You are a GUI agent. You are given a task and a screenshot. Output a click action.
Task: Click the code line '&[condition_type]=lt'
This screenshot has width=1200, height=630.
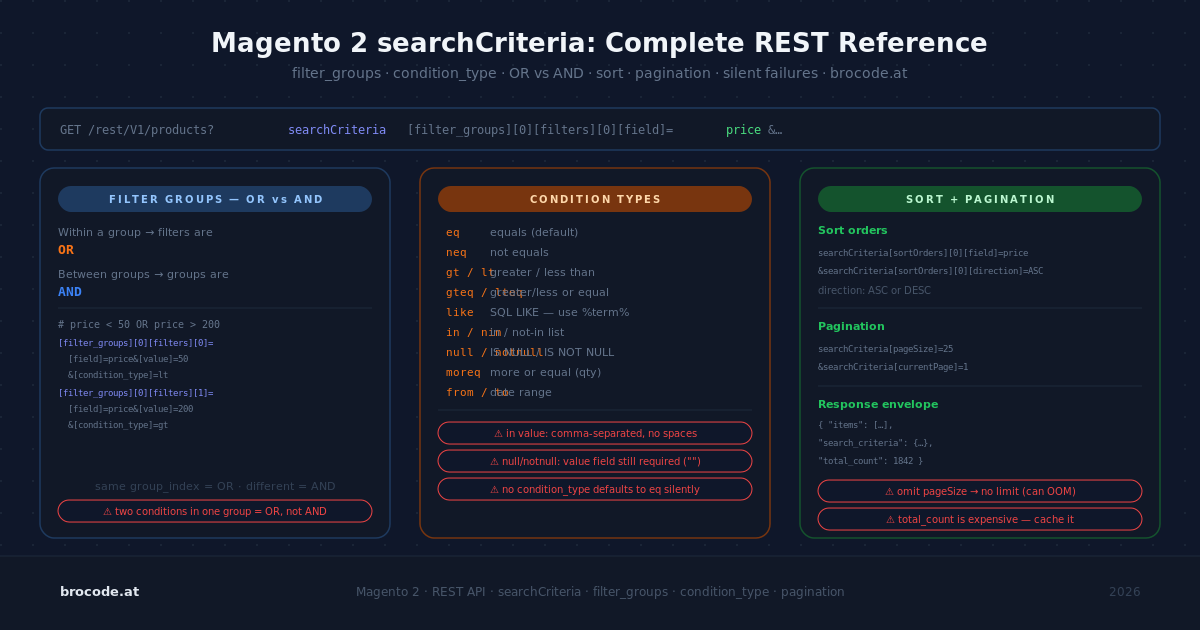point(118,375)
